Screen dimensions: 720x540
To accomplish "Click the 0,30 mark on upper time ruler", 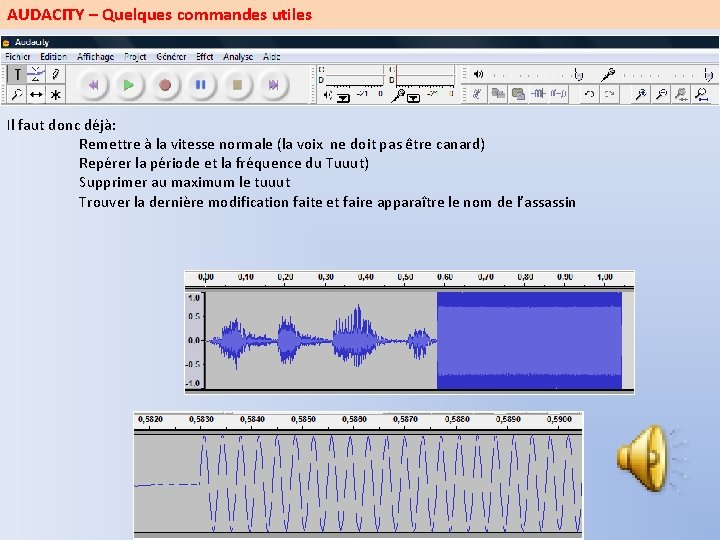I will [x=326, y=277].
